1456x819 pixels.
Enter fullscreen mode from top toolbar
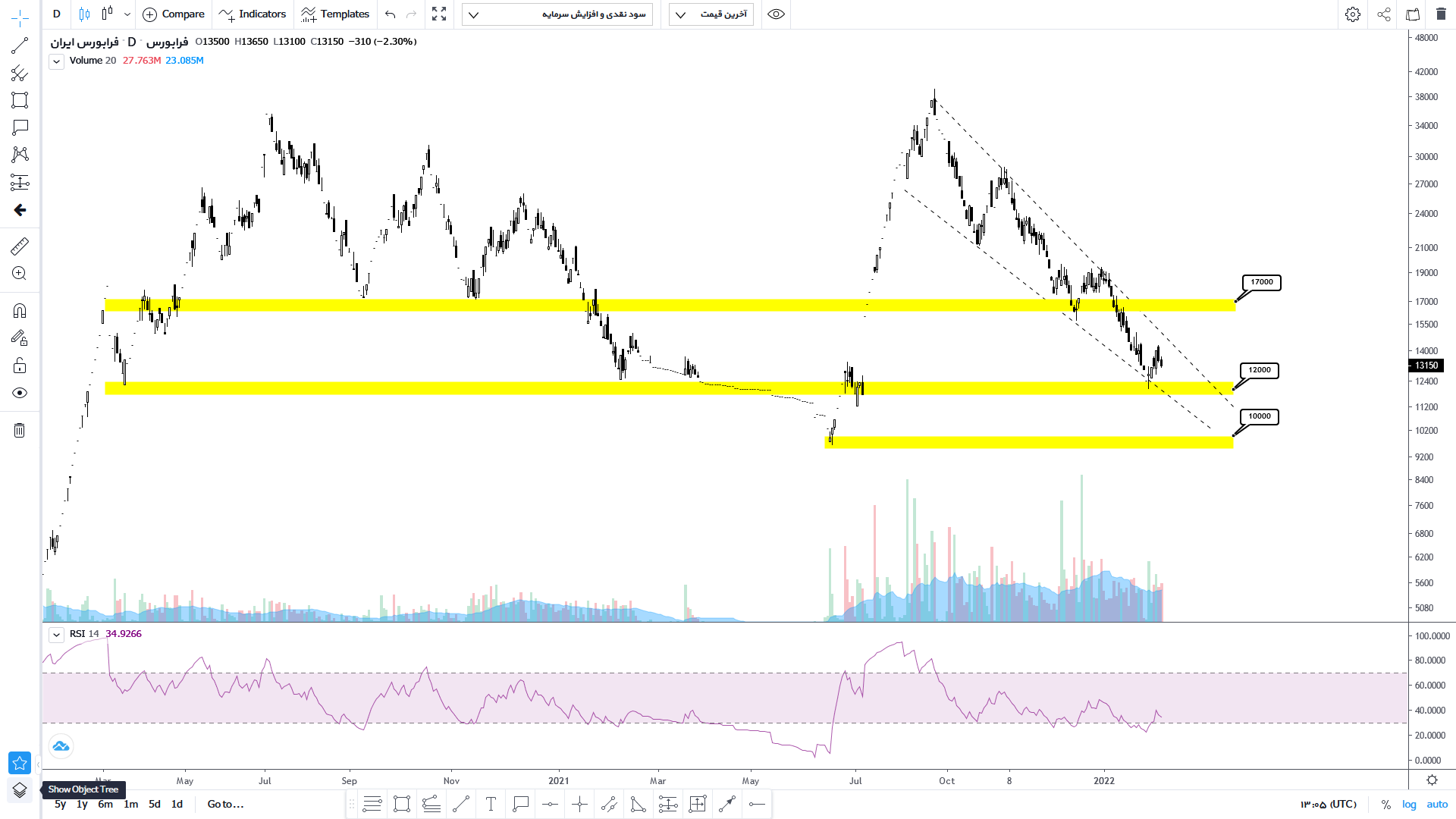click(439, 14)
